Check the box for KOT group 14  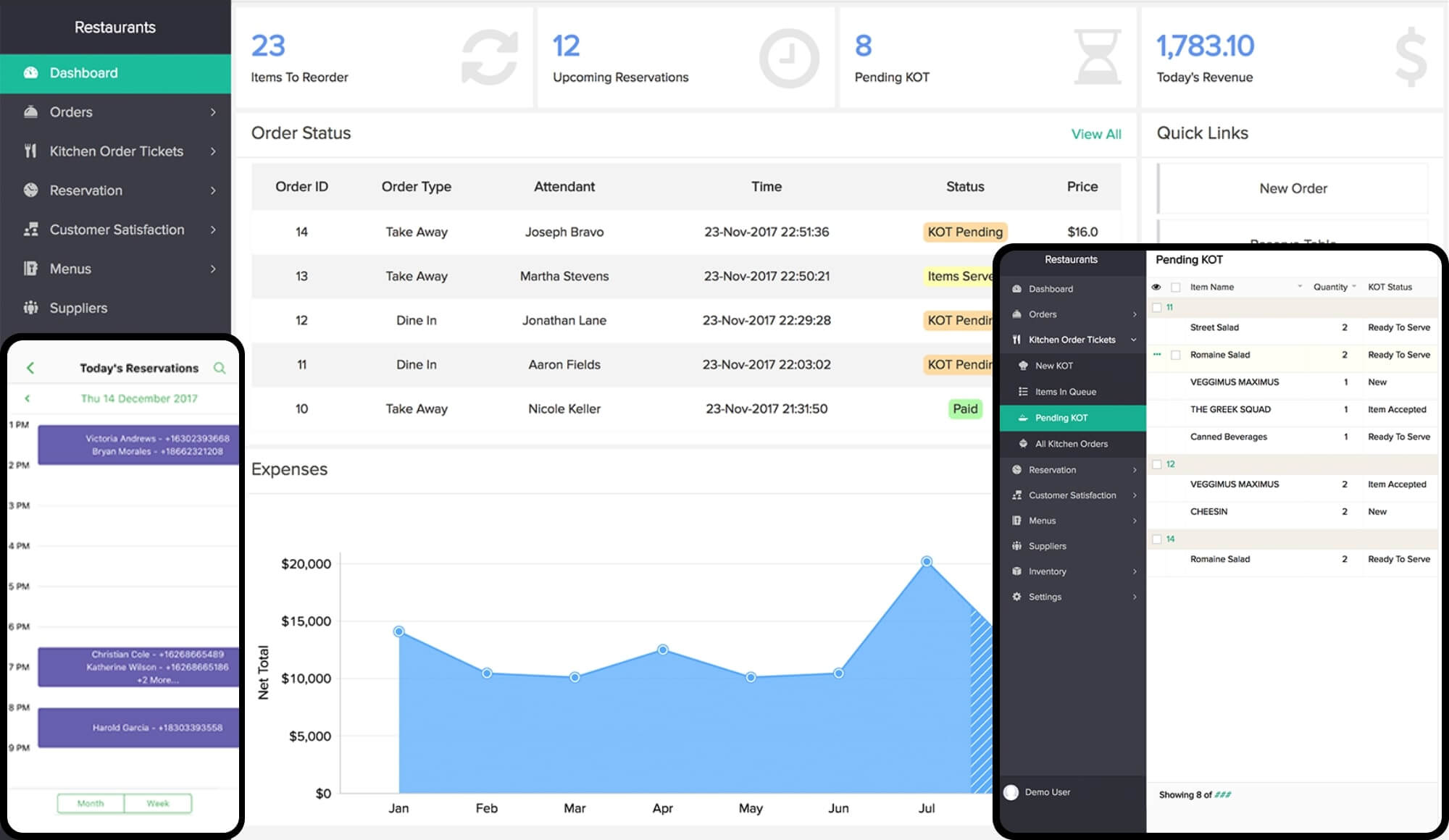point(1157,539)
